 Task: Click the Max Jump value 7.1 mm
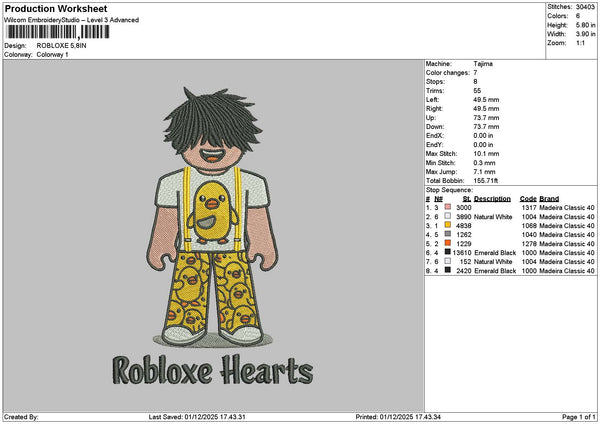[484, 172]
